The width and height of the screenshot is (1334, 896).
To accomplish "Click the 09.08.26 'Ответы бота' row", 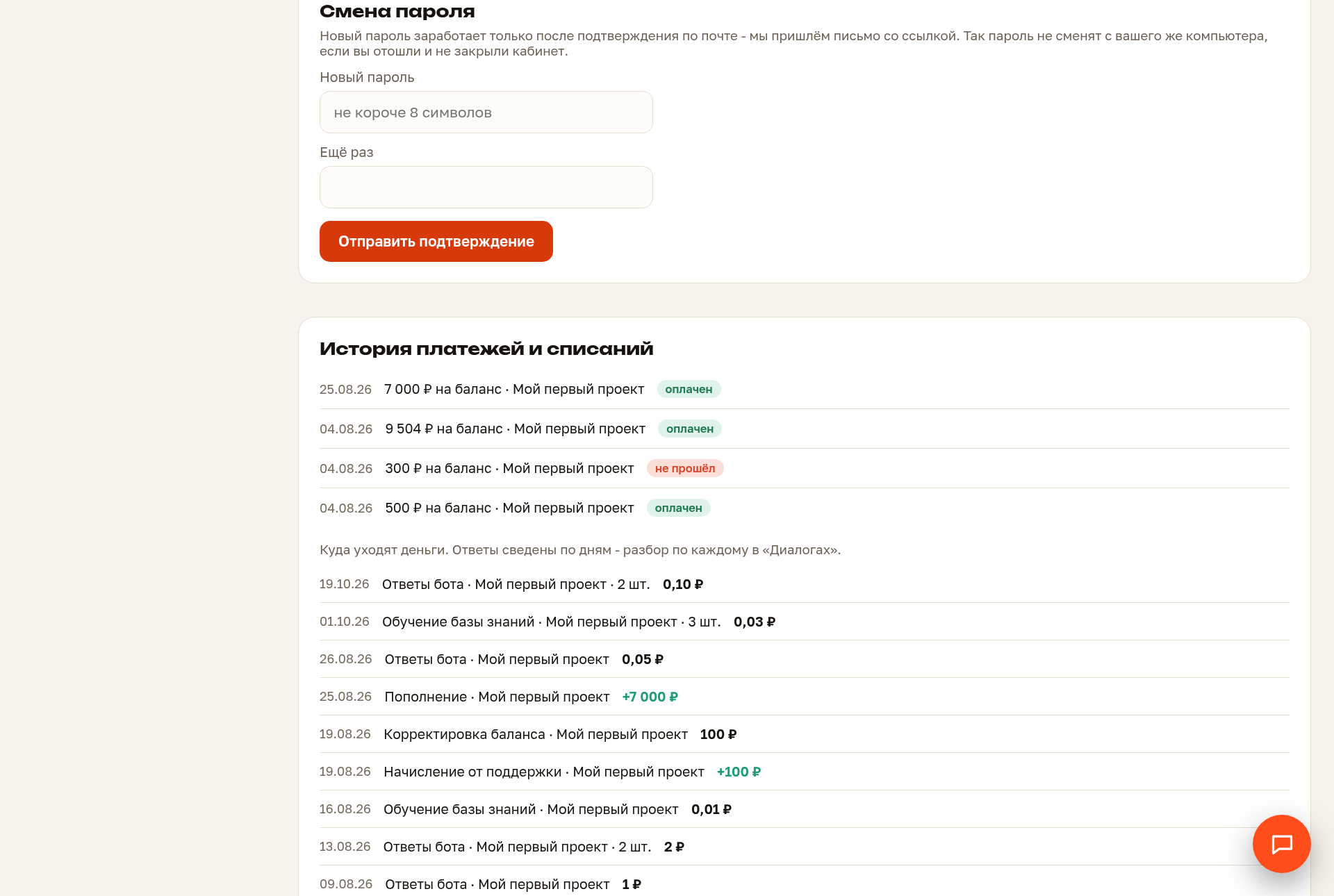I will pyautogui.click(x=805, y=881).
